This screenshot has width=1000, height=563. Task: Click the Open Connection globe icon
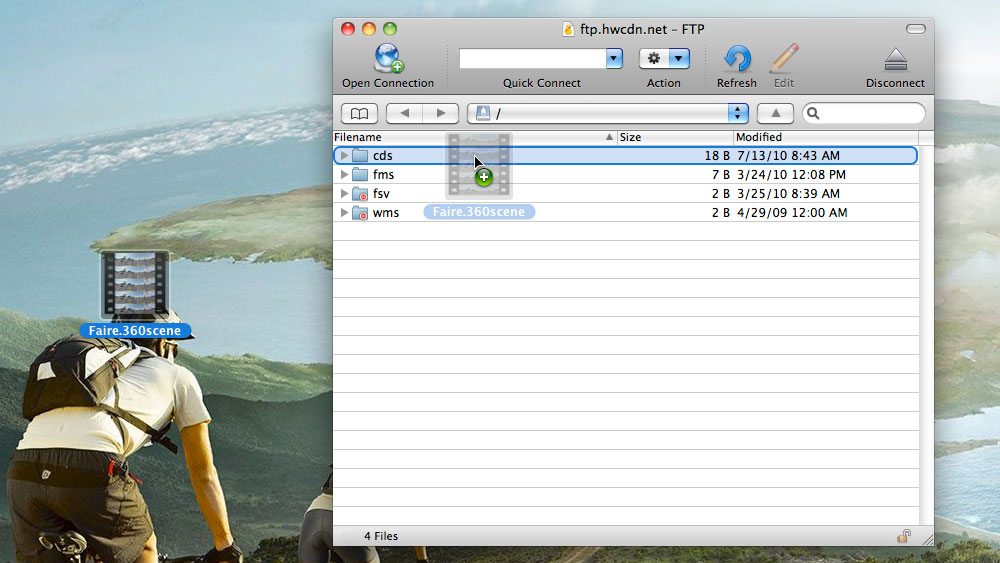click(x=388, y=58)
